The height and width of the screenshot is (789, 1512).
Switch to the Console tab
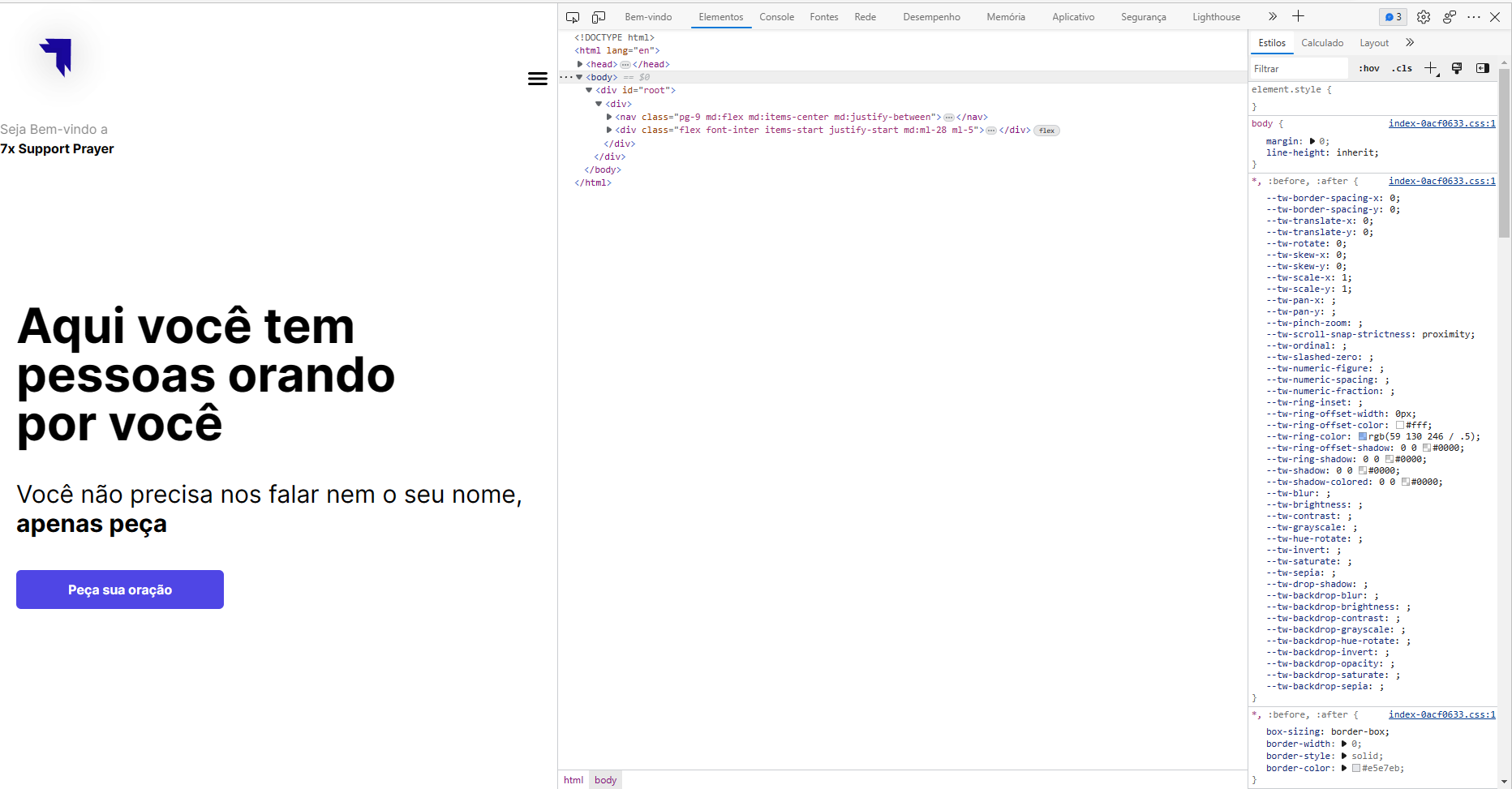coord(776,16)
